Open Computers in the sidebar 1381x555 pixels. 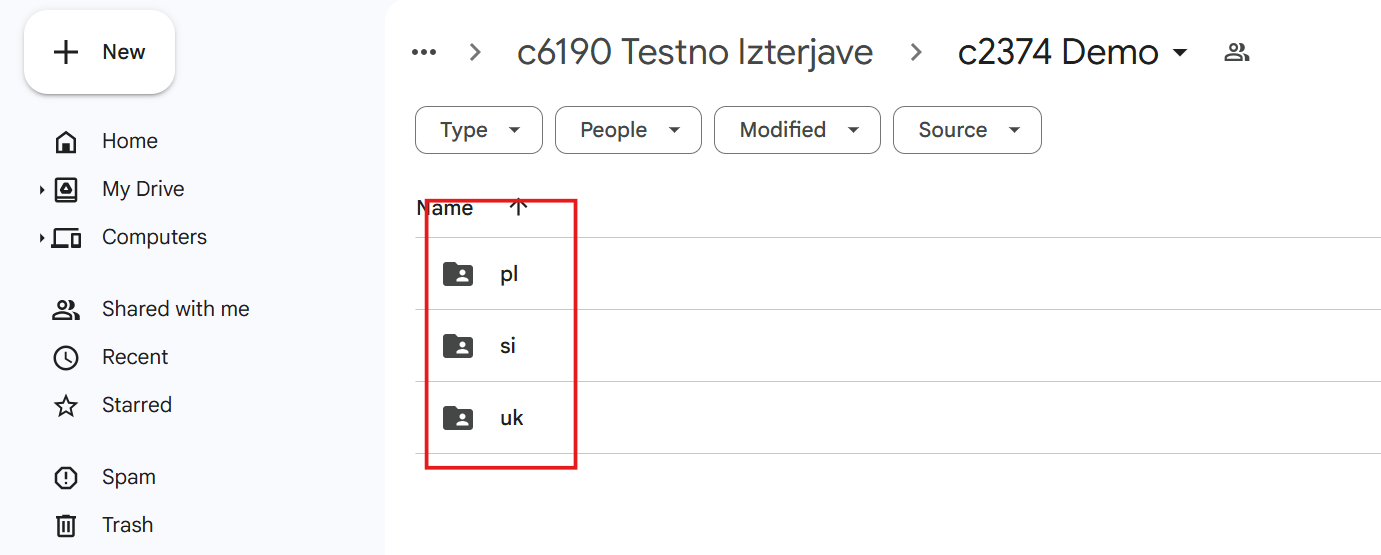click(154, 237)
